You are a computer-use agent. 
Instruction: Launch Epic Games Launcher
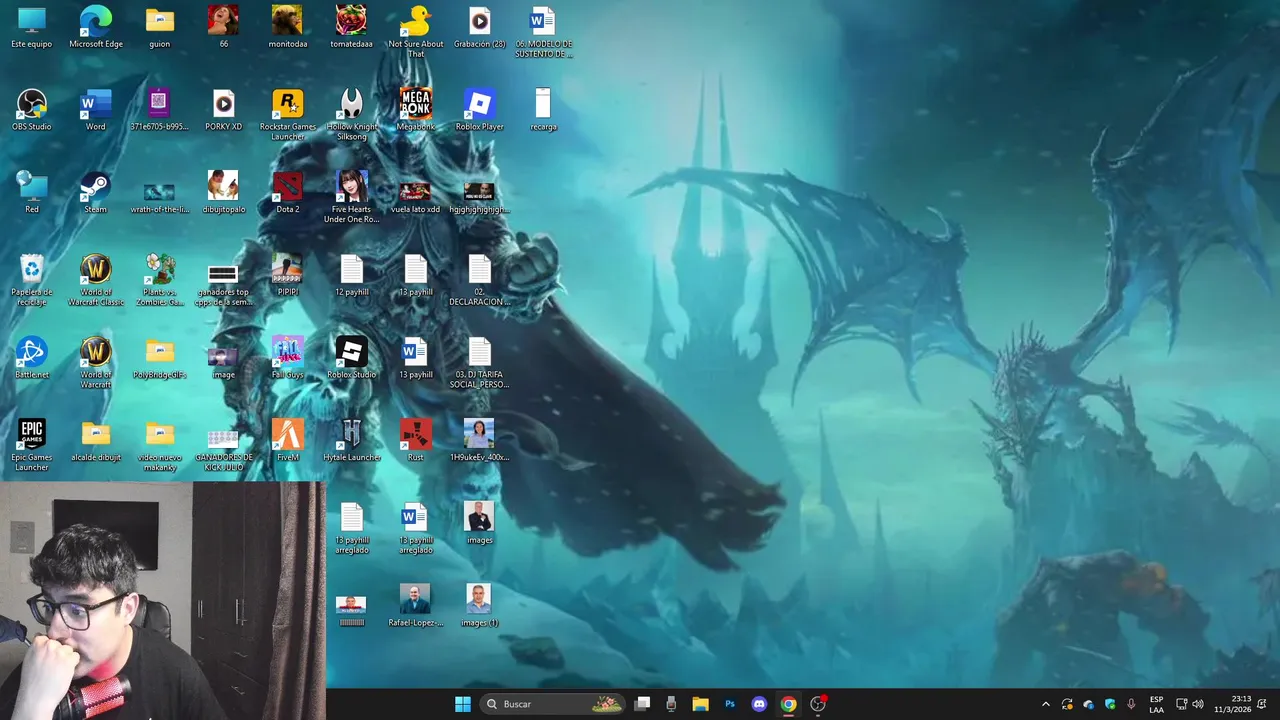pyautogui.click(x=32, y=445)
